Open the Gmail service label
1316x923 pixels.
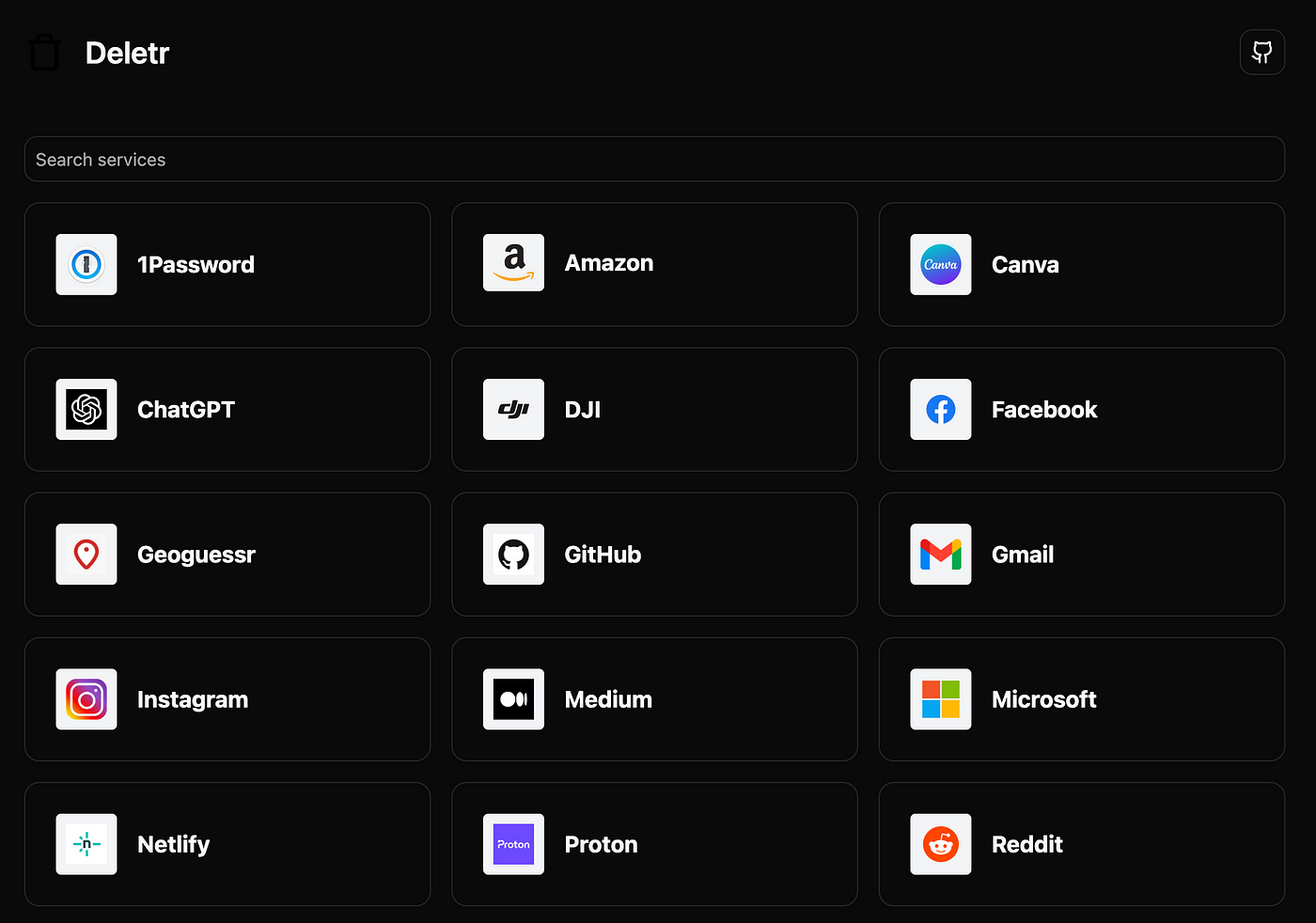coord(1023,555)
